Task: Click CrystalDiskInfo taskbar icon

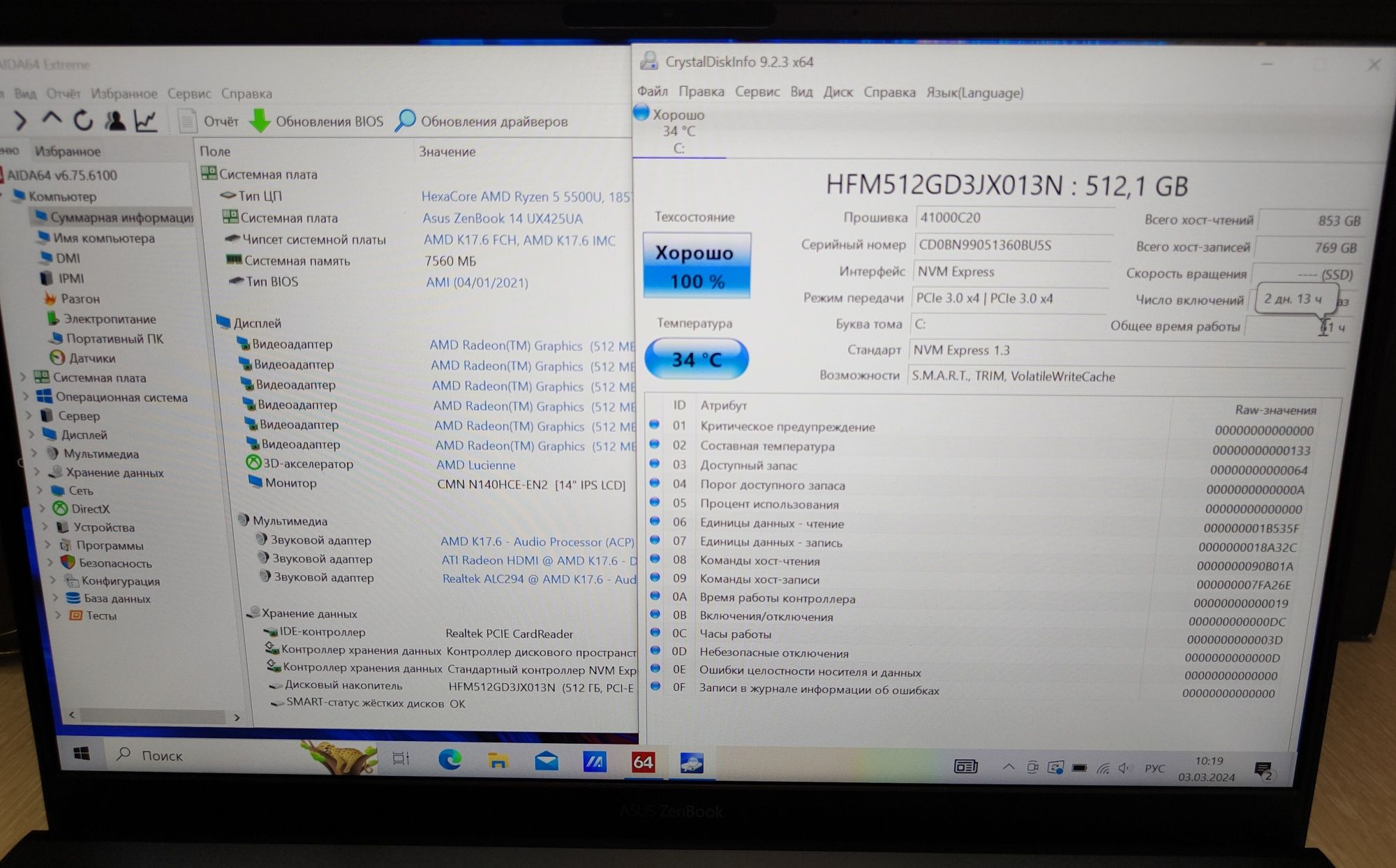Action: pyautogui.click(x=692, y=763)
